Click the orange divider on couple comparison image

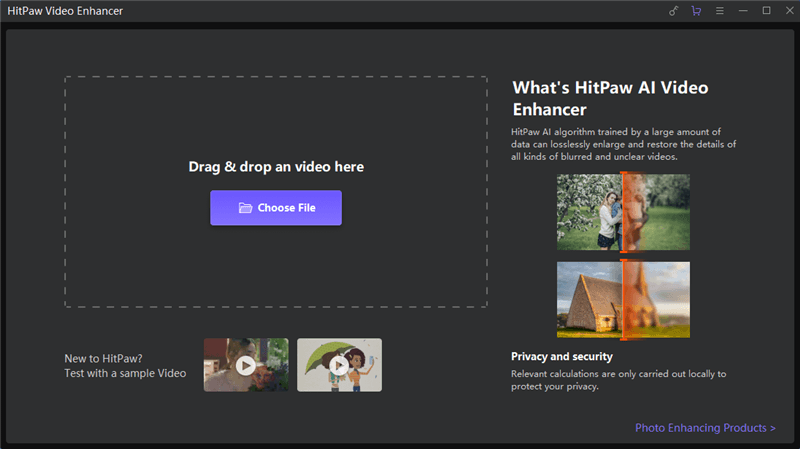pyautogui.click(x=623, y=212)
